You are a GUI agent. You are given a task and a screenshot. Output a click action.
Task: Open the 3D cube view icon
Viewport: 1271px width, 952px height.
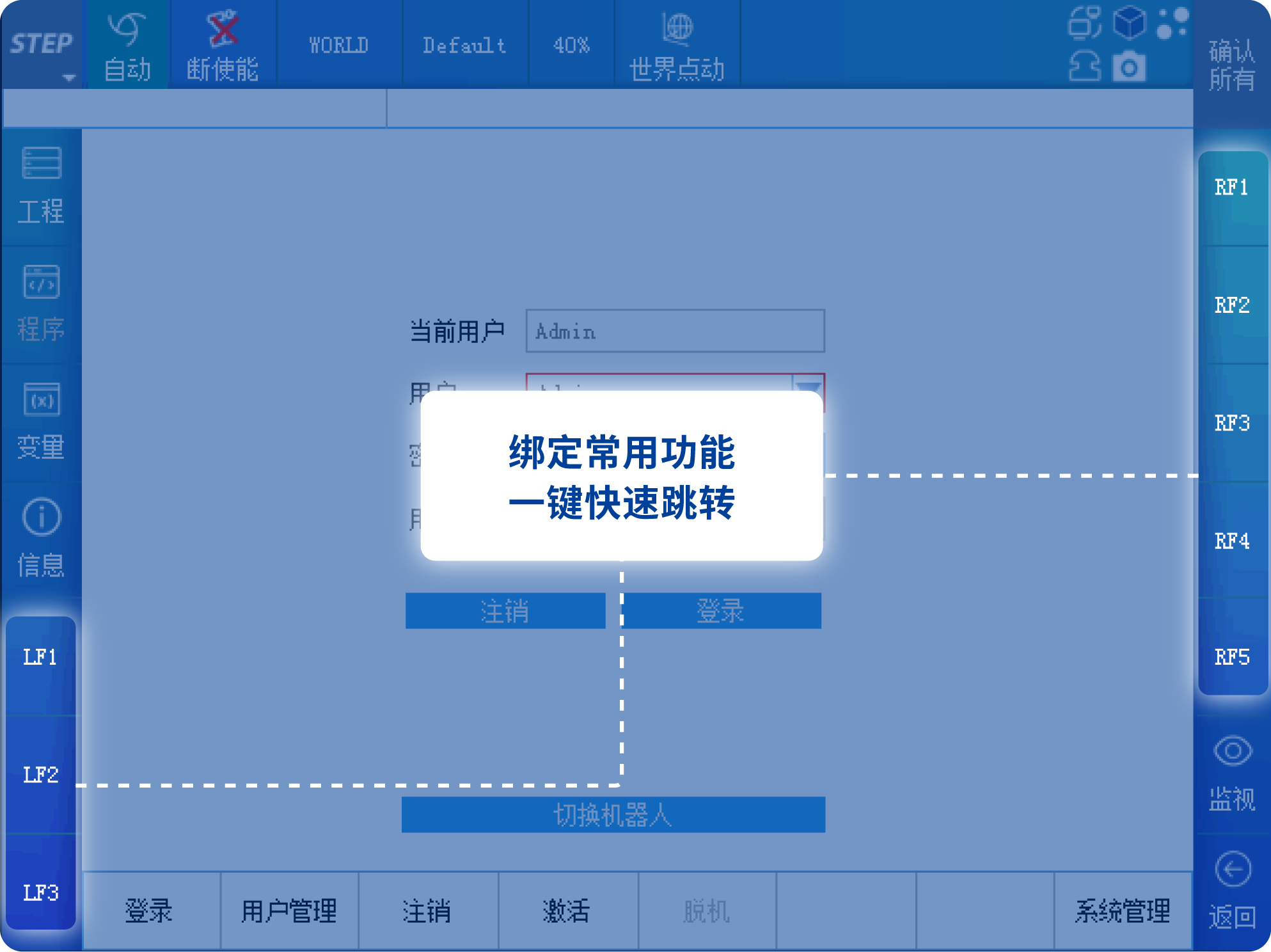tap(1130, 23)
